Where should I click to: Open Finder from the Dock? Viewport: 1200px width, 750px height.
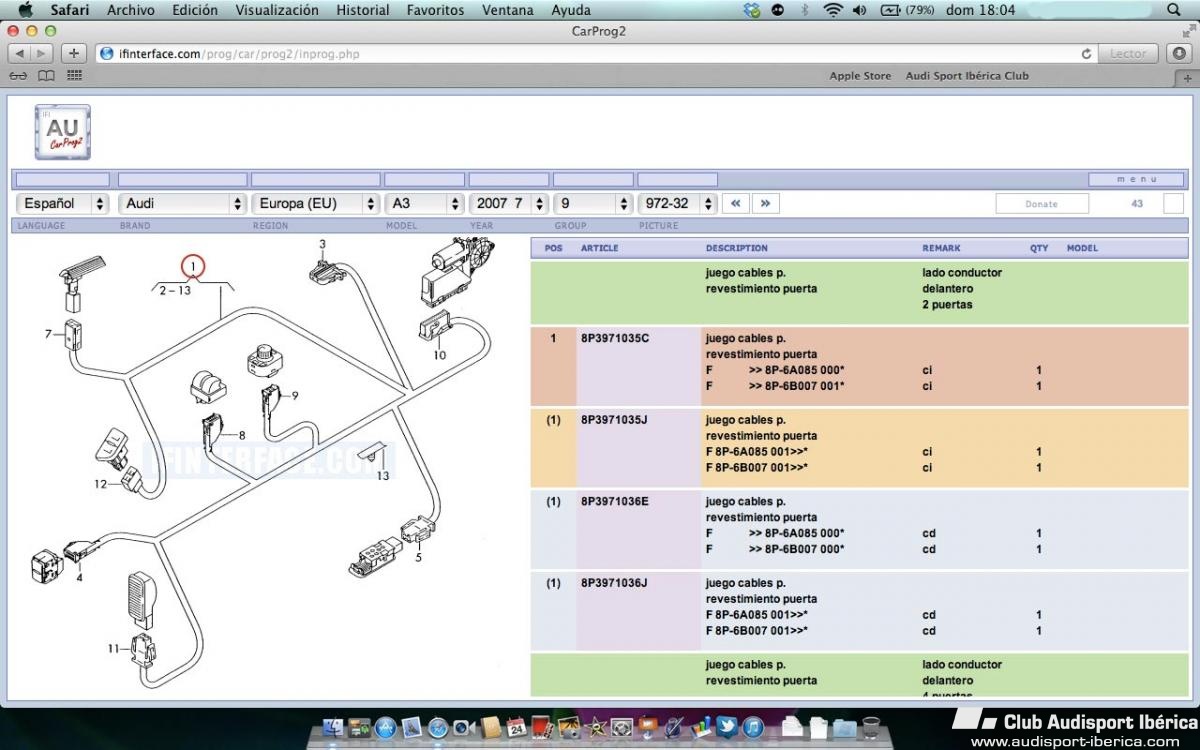click(334, 728)
